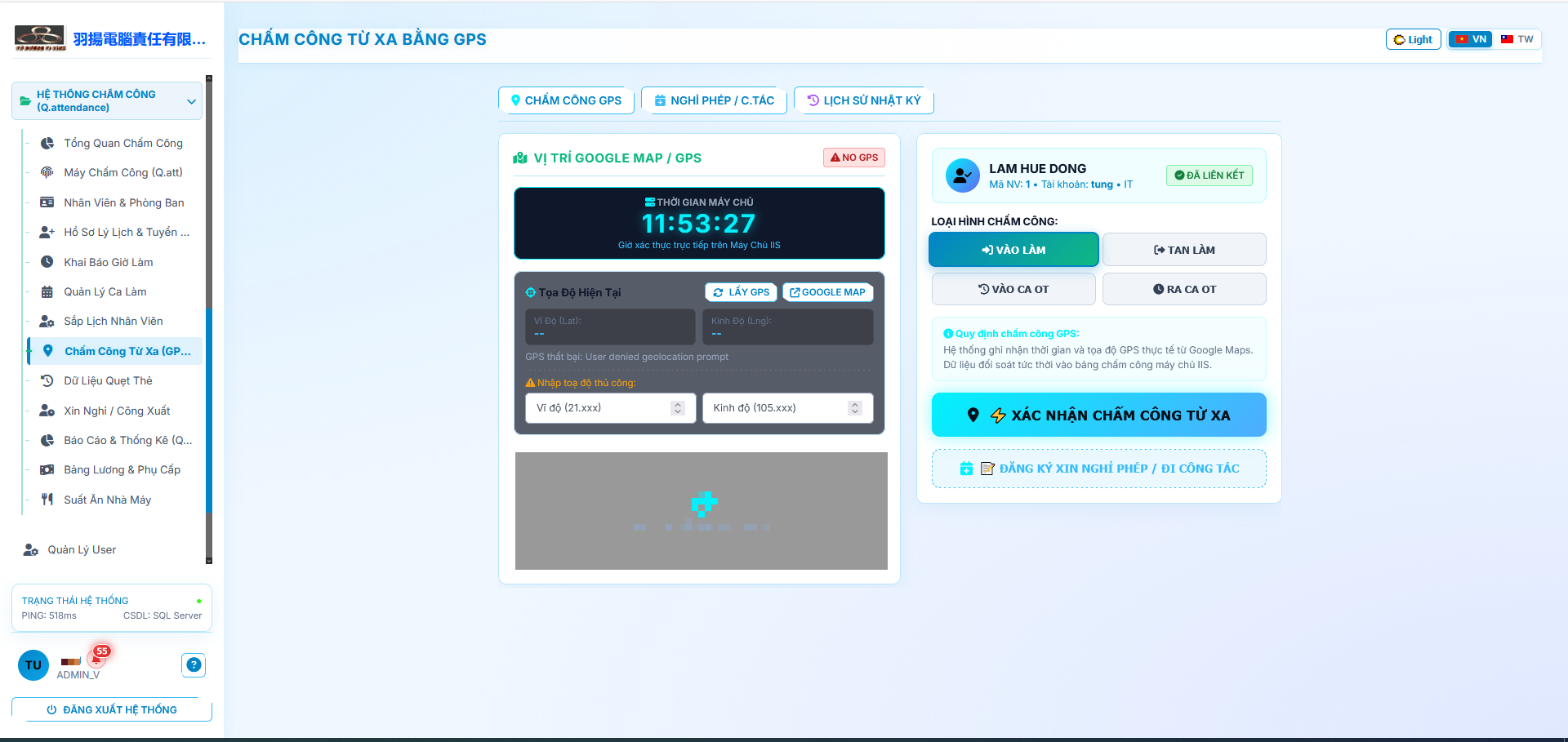Click the latitude field spinner arrows
This screenshot has width=1568, height=742.
[677, 408]
